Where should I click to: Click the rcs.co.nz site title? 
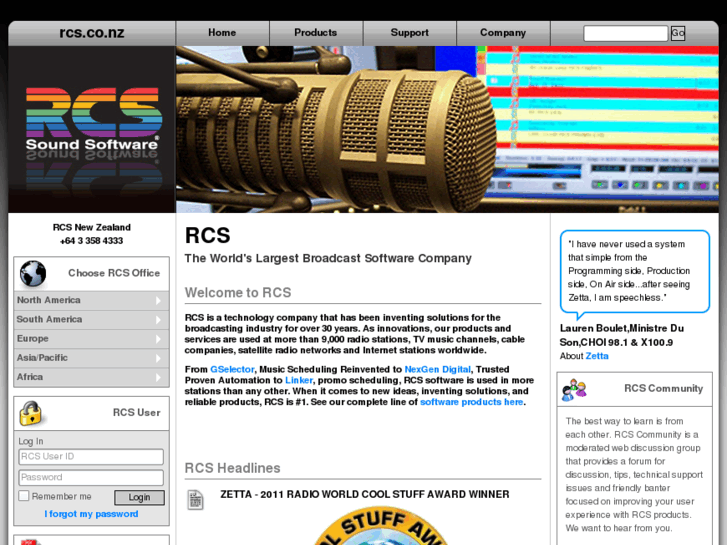click(x=92, y=33)
